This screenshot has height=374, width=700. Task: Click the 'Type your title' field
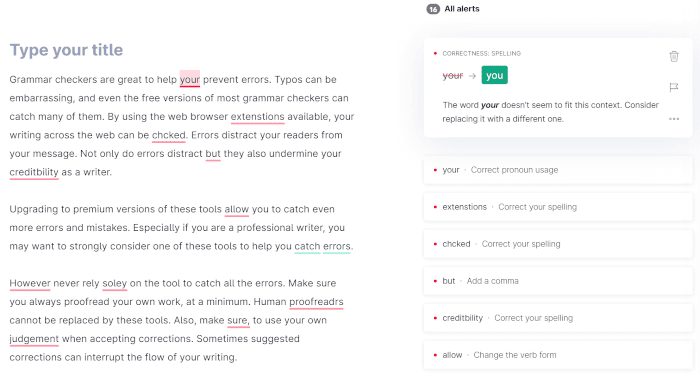(66, 50)
